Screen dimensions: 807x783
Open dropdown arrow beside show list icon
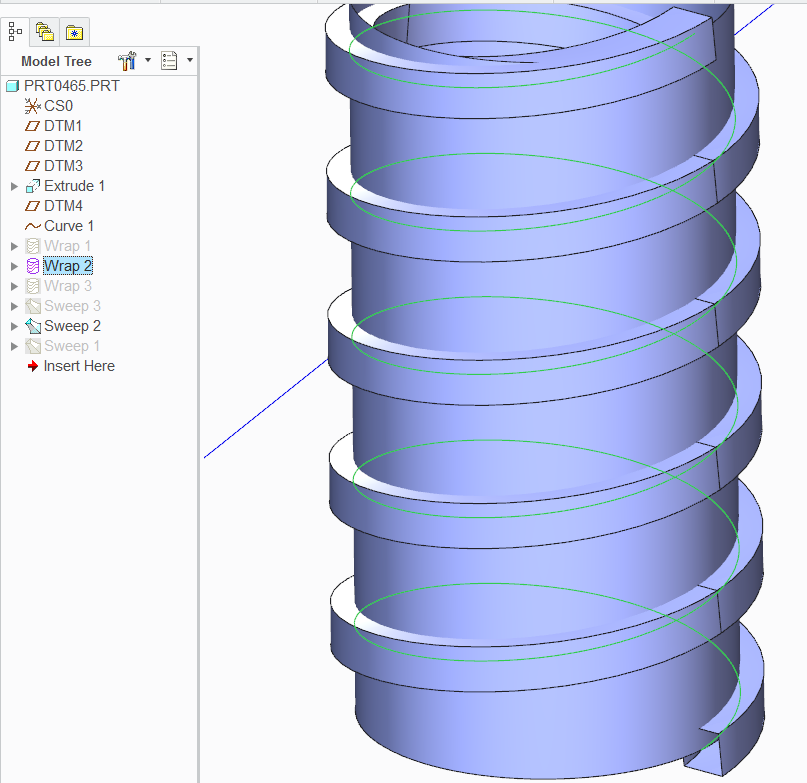190,60
